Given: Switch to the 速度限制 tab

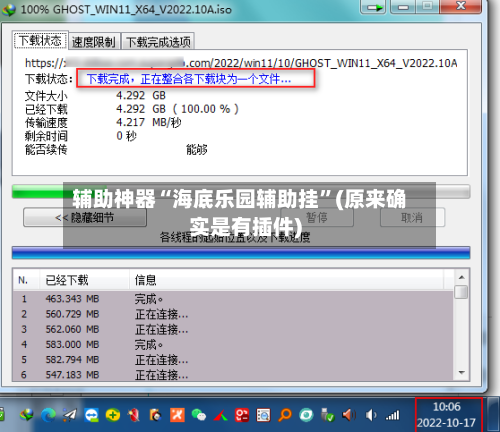Looking at the screenshot, I should 94,42.
